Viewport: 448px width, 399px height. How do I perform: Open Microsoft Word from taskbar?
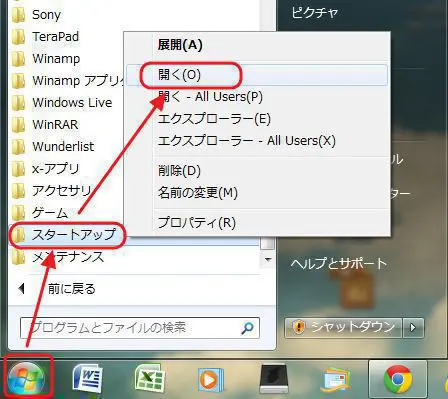[88, 379]
